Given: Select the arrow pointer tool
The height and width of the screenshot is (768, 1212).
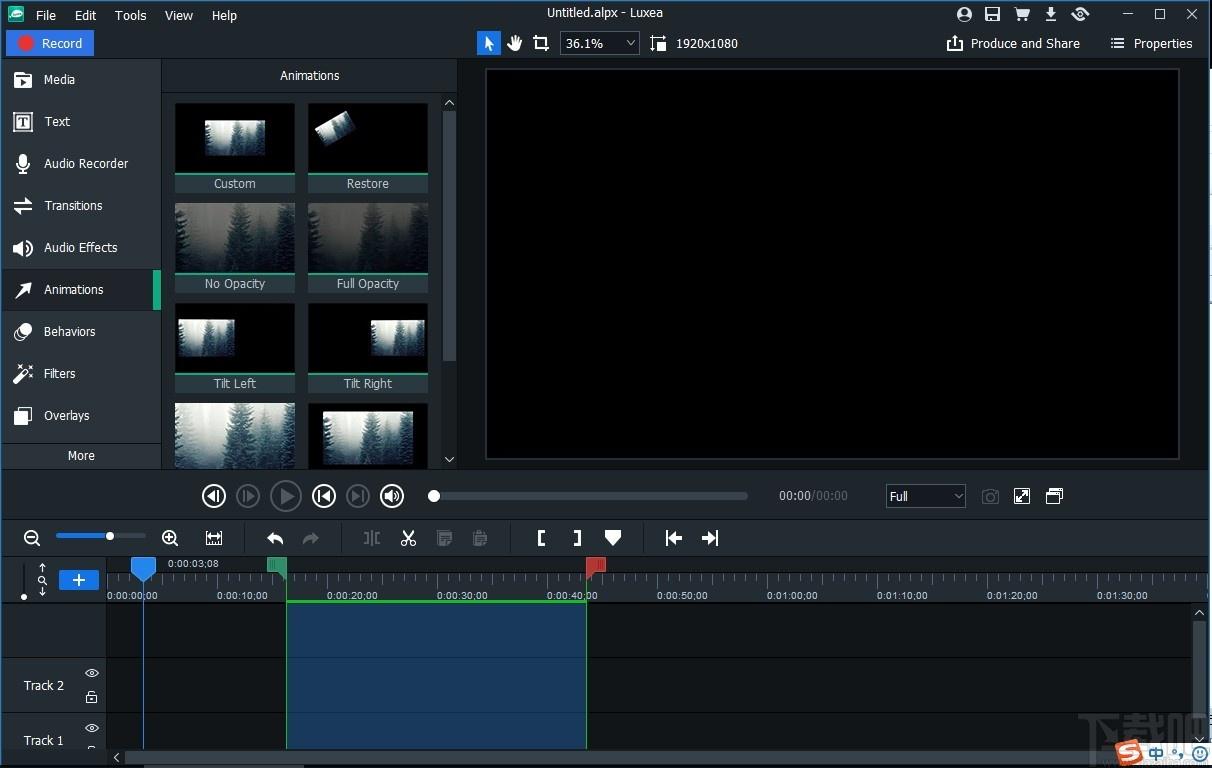Looking at the screenshot, I should click(x=489, y=43).
